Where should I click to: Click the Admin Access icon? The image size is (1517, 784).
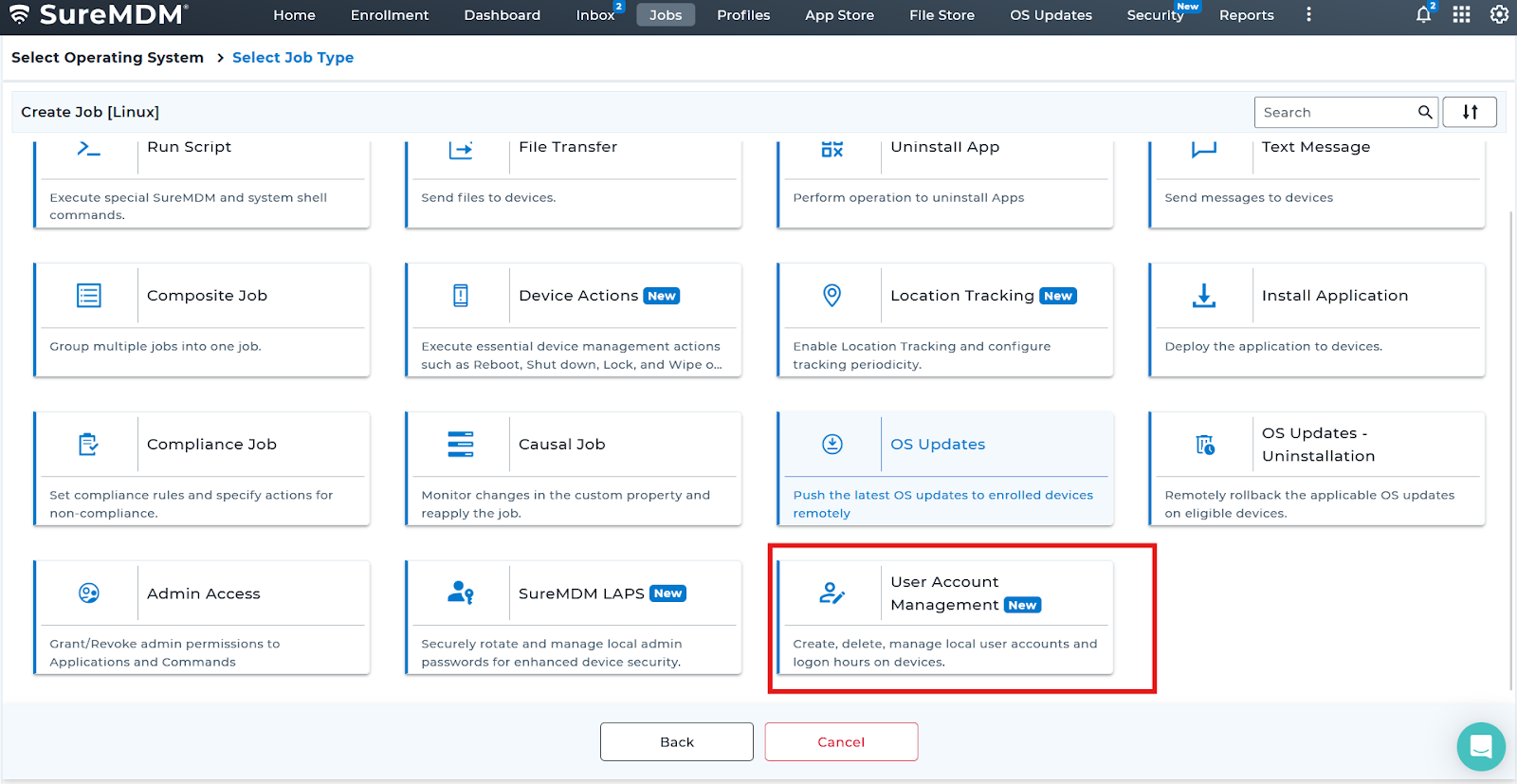pos(88,593)
